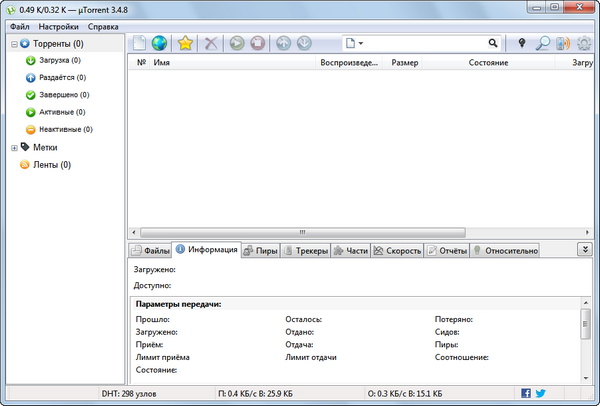This screenshot has width=600, height=406.
Task: Open the Настройки menu
Action: 59,26
